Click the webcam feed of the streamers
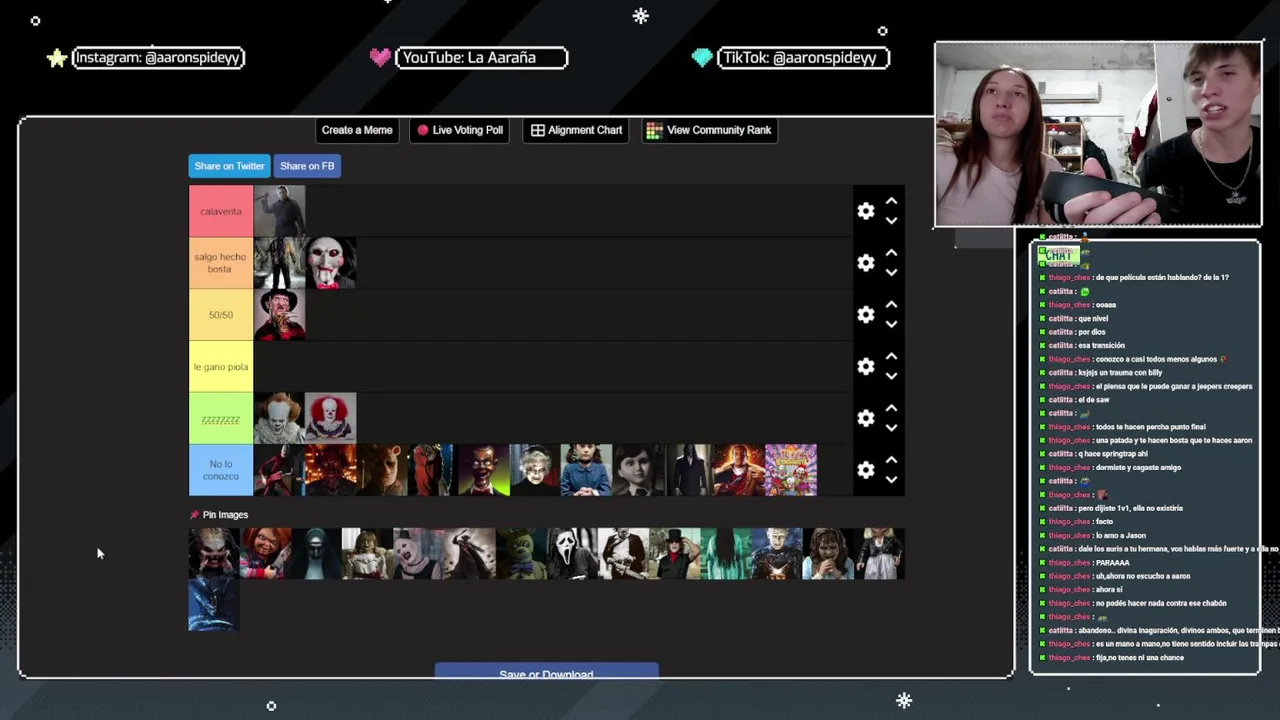This screenshot has width=1280, height=720. tap(1098, 134)
